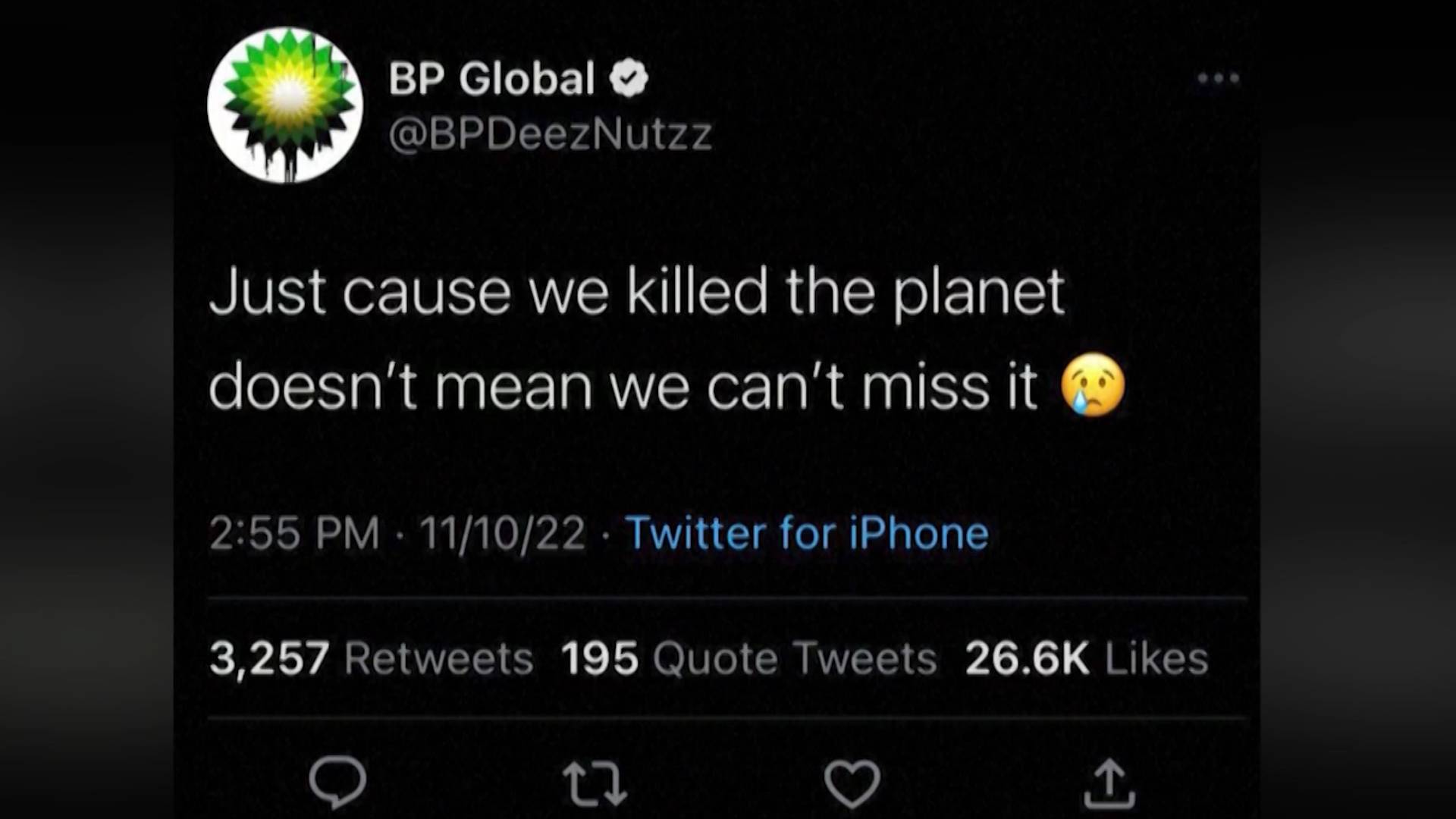The height and width of the screenshot is (819, 1456).
Task: Click the BP Global verified badge
Action: coord(629,78)
